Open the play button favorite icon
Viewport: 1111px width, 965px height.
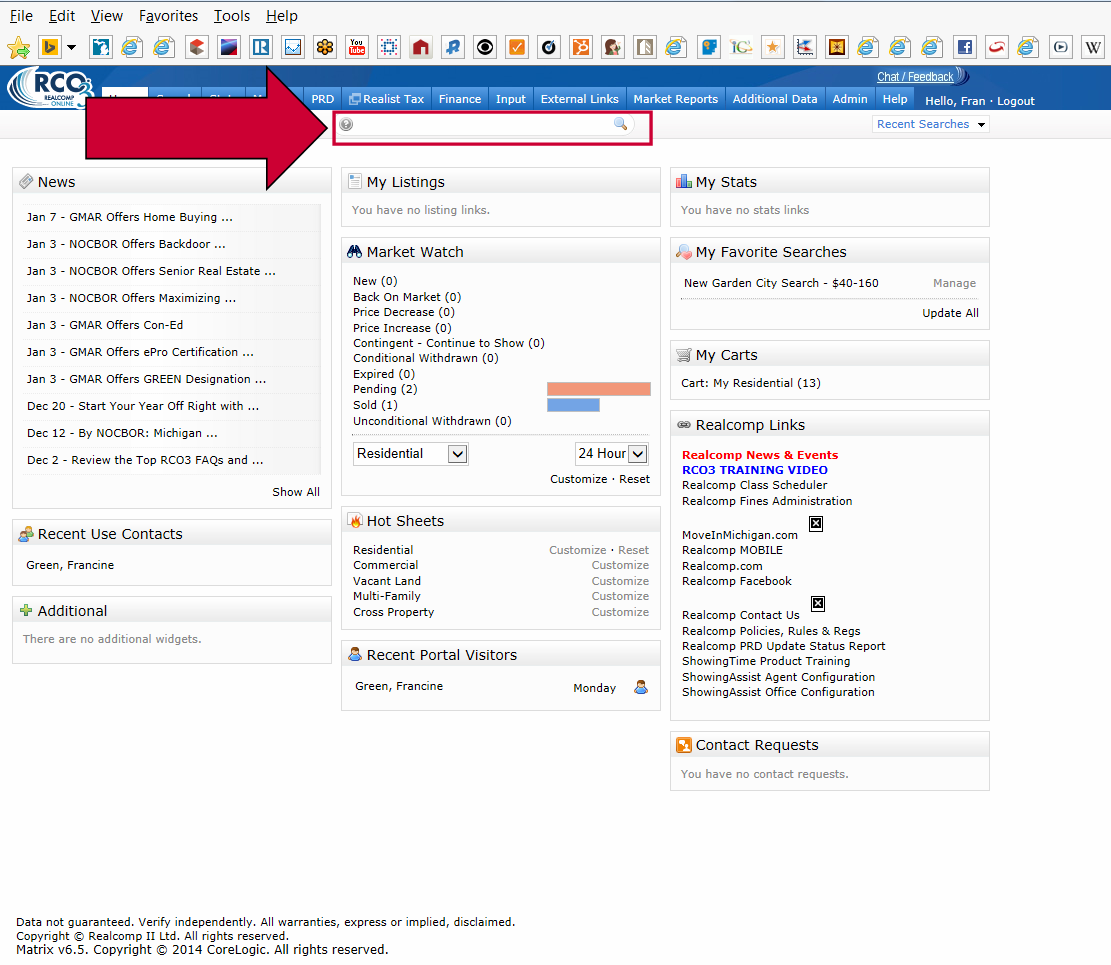coord(1061,47)
